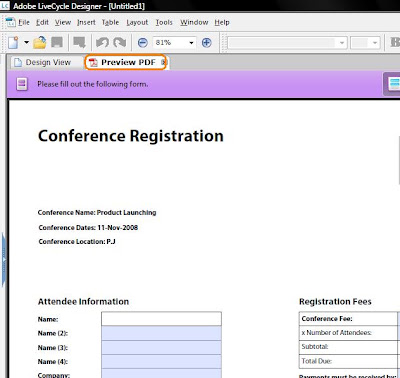Select the Preview PDF tab
This screenshot has height=378, width=400.
125,62
